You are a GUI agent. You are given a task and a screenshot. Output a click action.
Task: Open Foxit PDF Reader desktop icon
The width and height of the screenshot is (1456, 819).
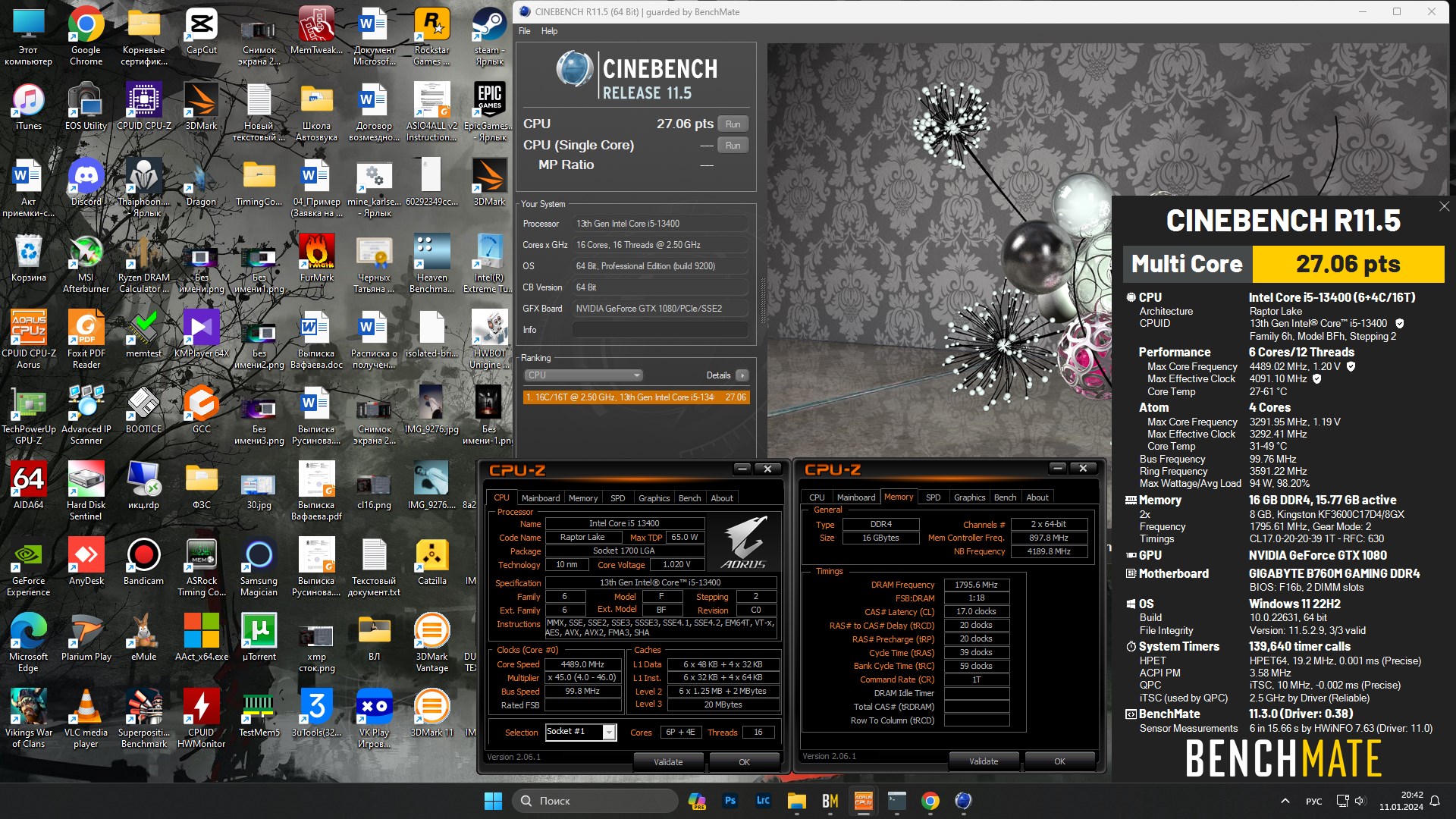86,339
